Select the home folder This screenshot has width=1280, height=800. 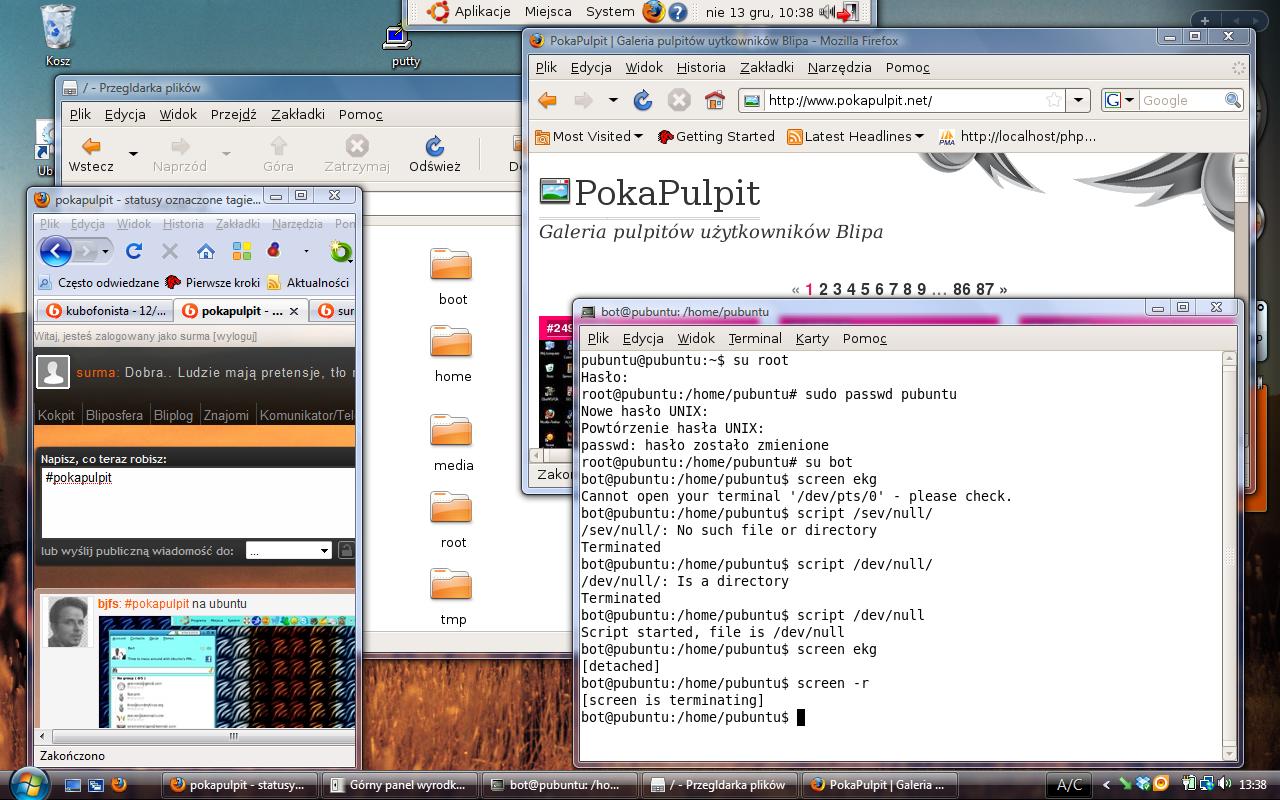(452, 353)
